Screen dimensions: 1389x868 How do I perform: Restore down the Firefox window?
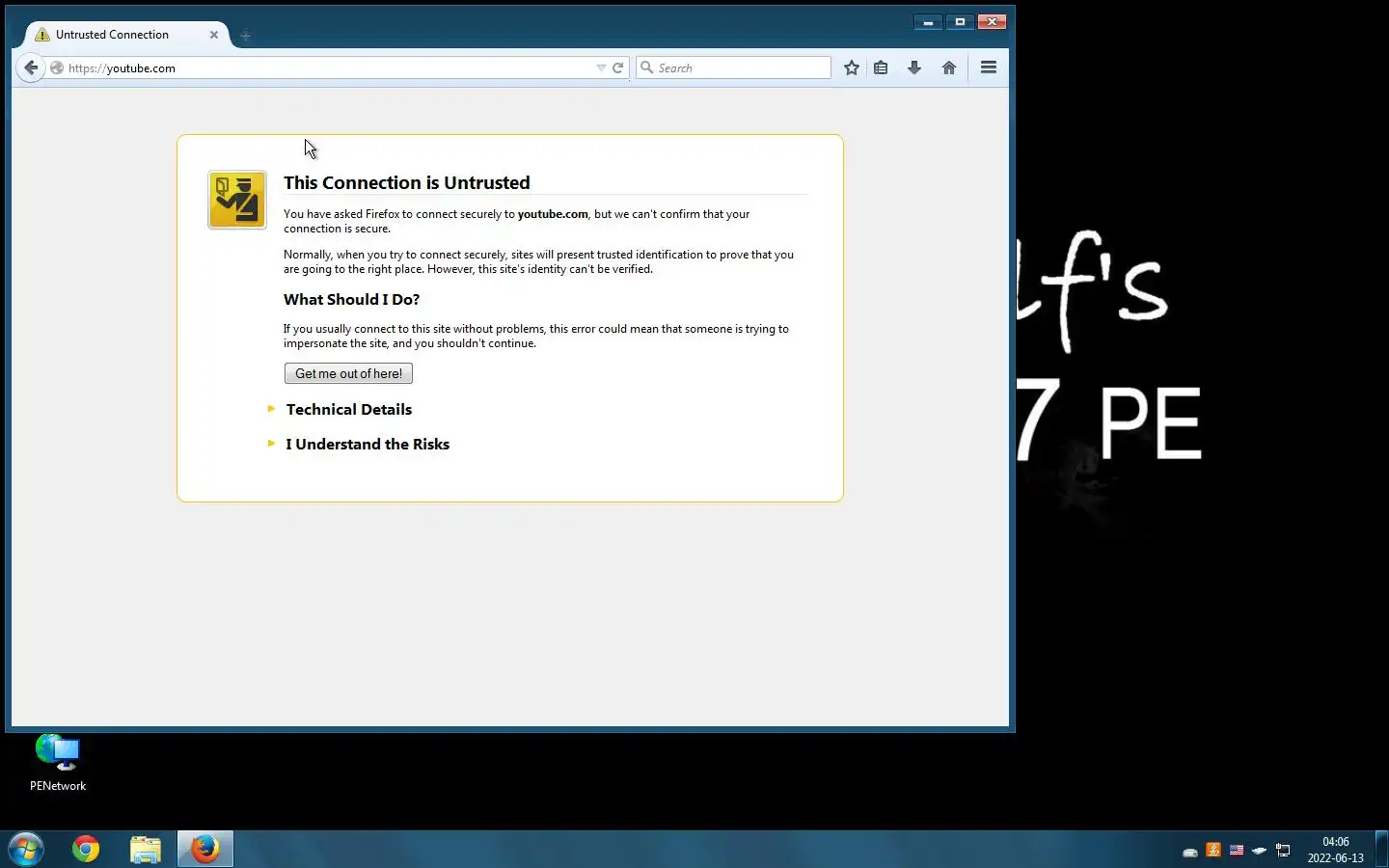point(960,21)
